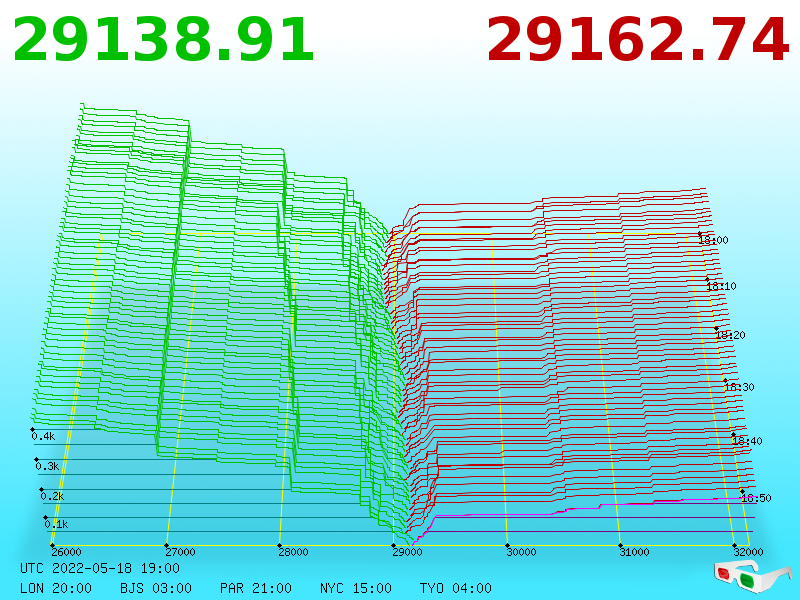The image size is (800, 600).
Task: Click the 28000 price axis label
Action: [x=293, y=552]
